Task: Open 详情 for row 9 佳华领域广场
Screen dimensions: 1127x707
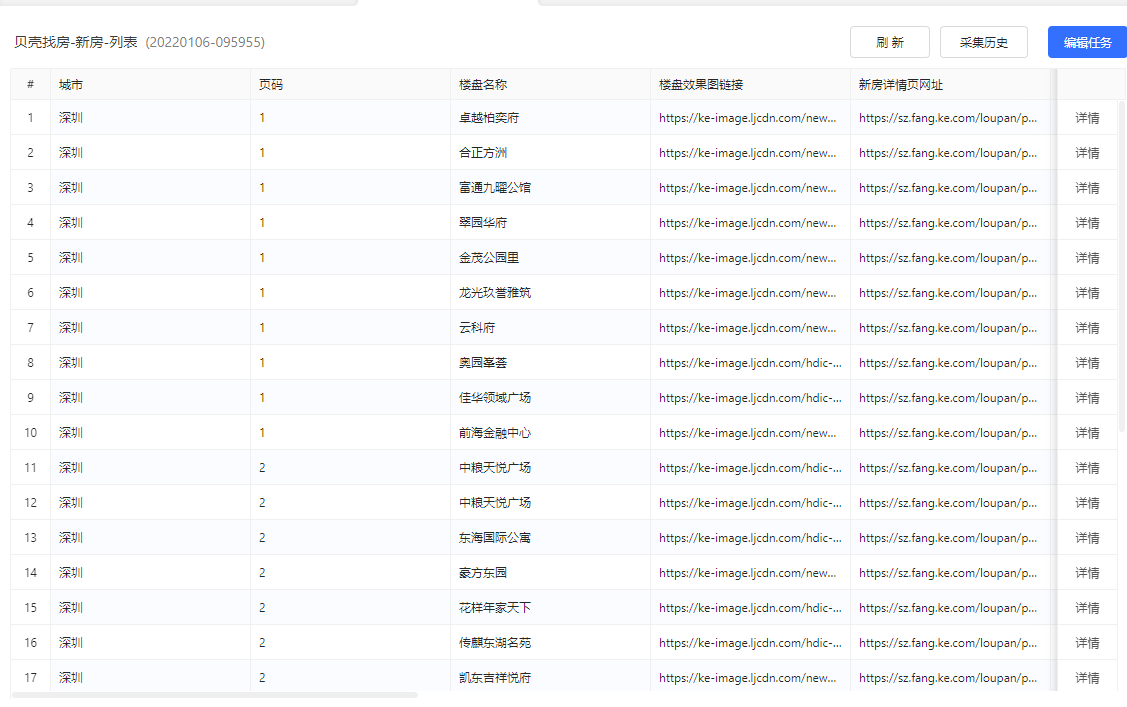Action: pyautogui.click(x=1087, y=397)
